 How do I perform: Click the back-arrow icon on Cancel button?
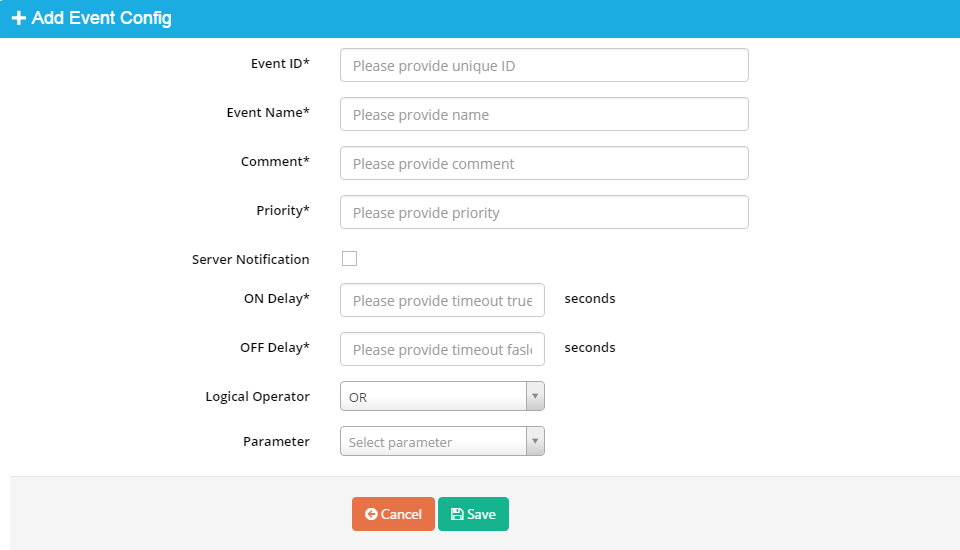(371, 514)
